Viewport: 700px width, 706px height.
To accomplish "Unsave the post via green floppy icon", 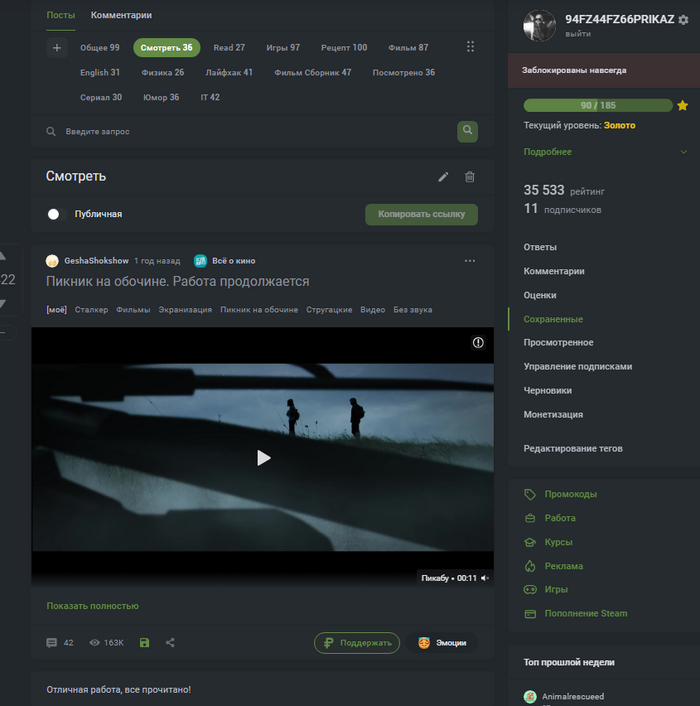I will [144, 643].
